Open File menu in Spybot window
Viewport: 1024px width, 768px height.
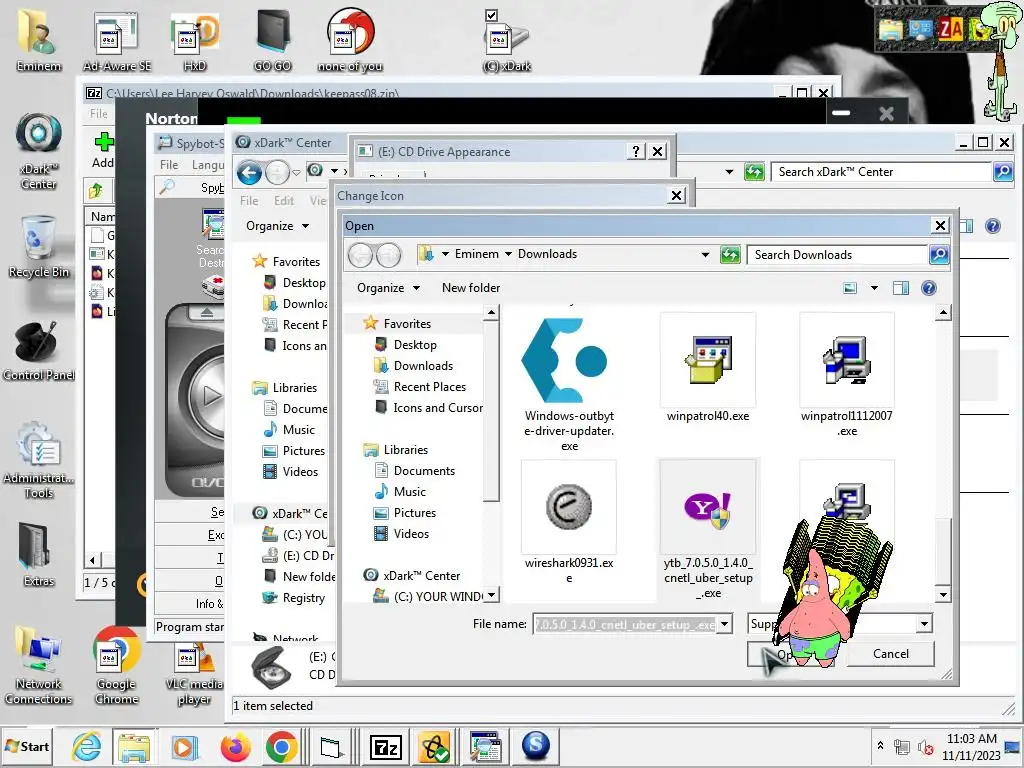coord(168,165)
